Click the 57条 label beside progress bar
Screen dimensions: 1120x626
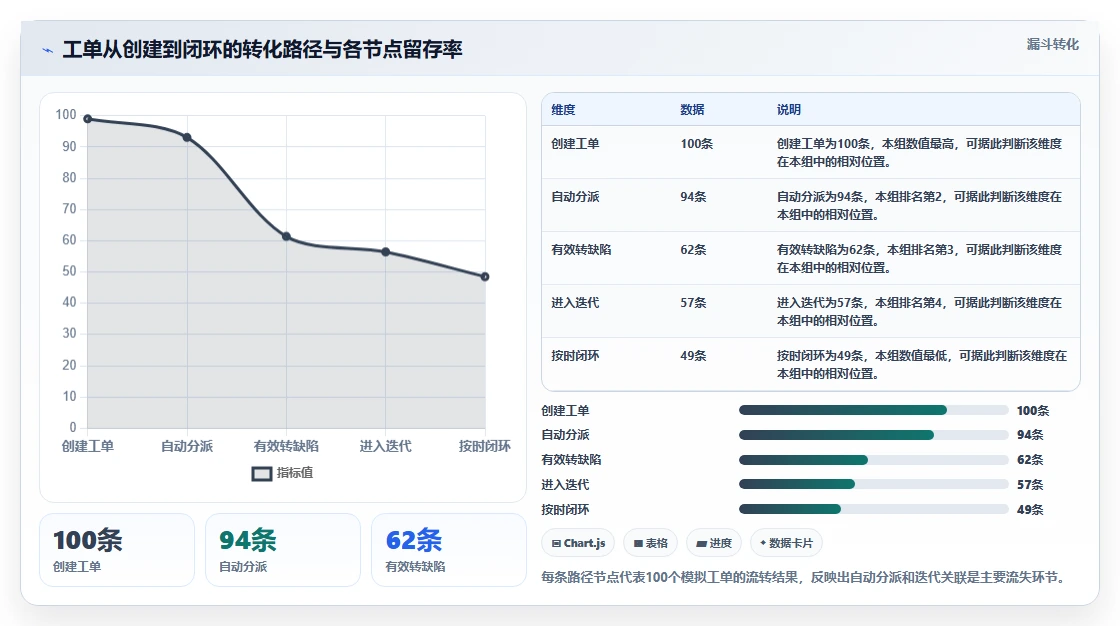(1030, 485)
